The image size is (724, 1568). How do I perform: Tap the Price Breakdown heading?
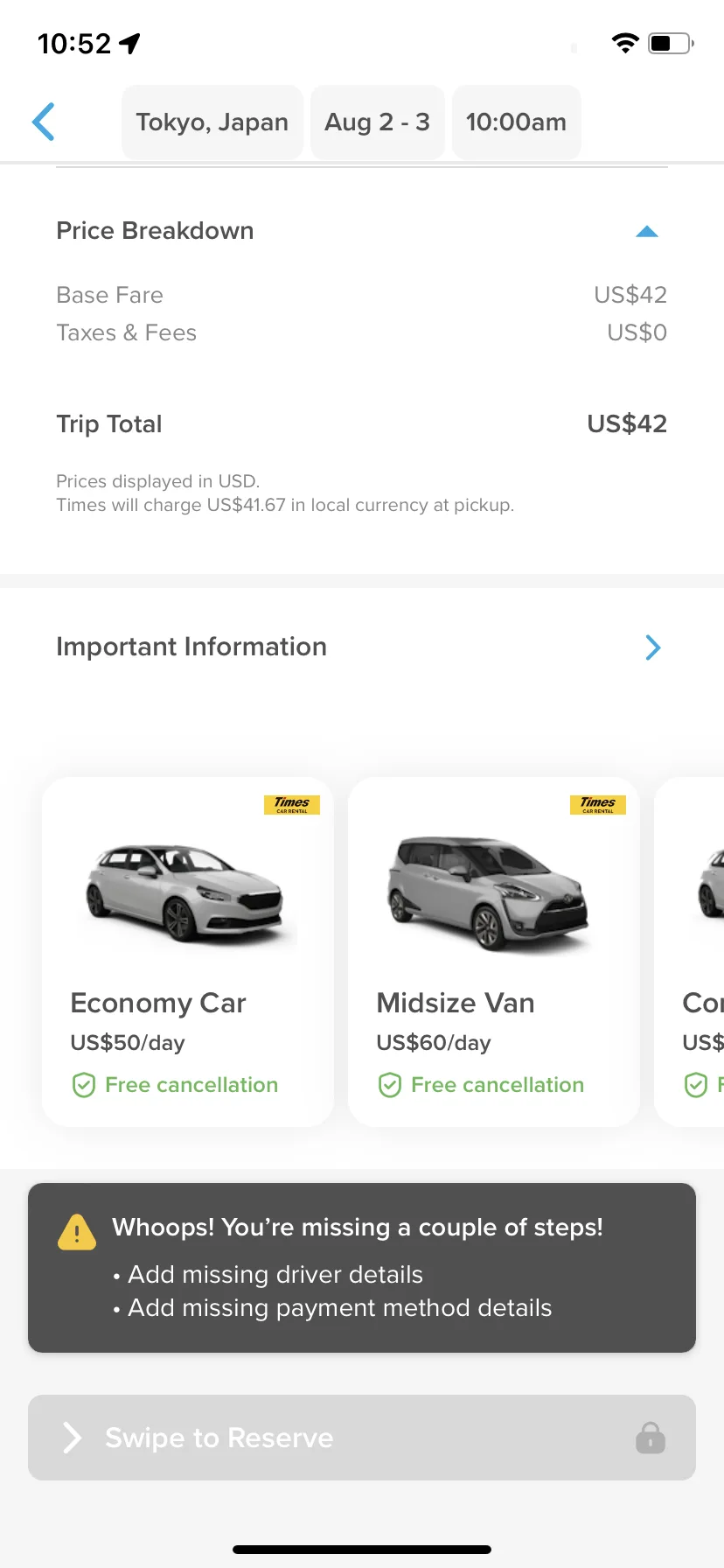[155, 231]
